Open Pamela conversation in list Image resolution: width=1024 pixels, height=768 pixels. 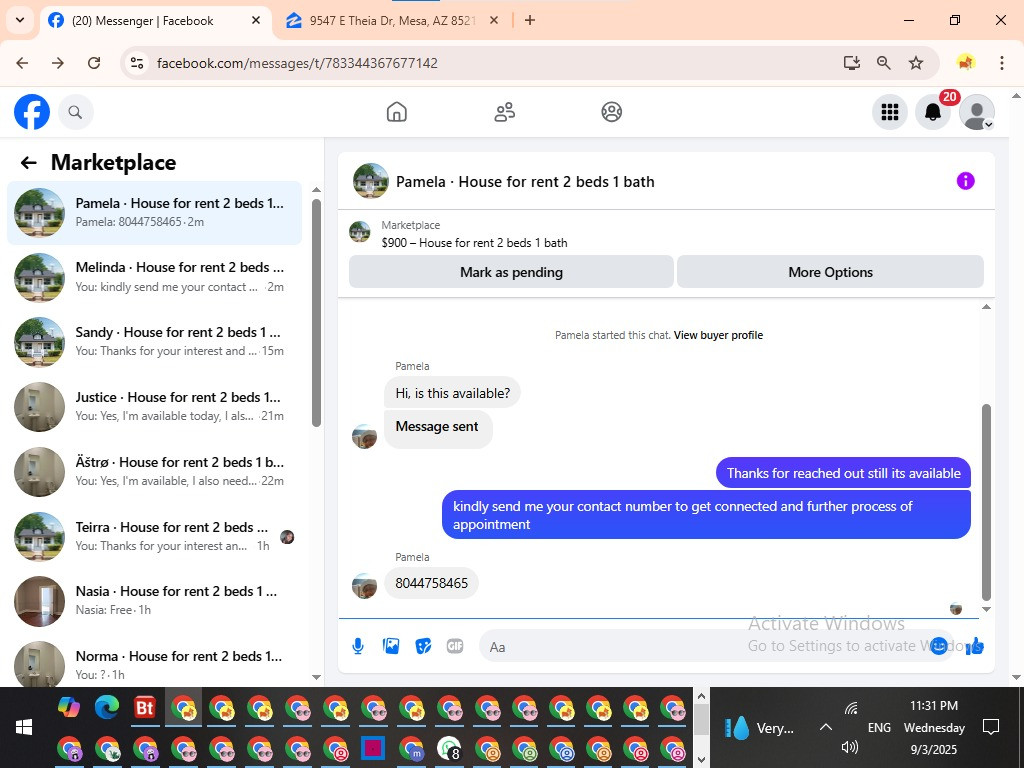(x=155, y=213)
